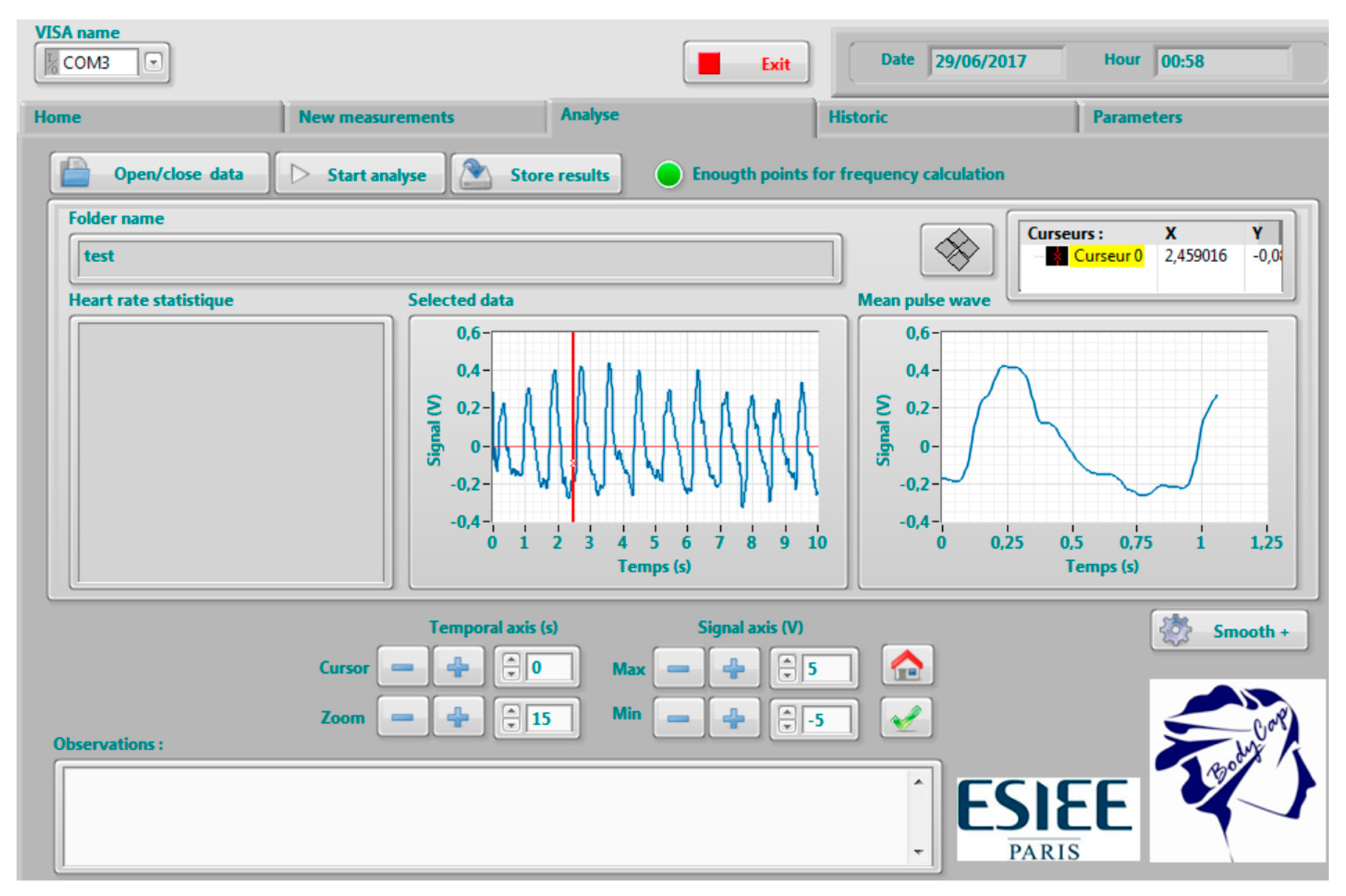Click the red Exit button
Image resolution: width=1346 pixels, height=896 pixels.
pos(746,63)
